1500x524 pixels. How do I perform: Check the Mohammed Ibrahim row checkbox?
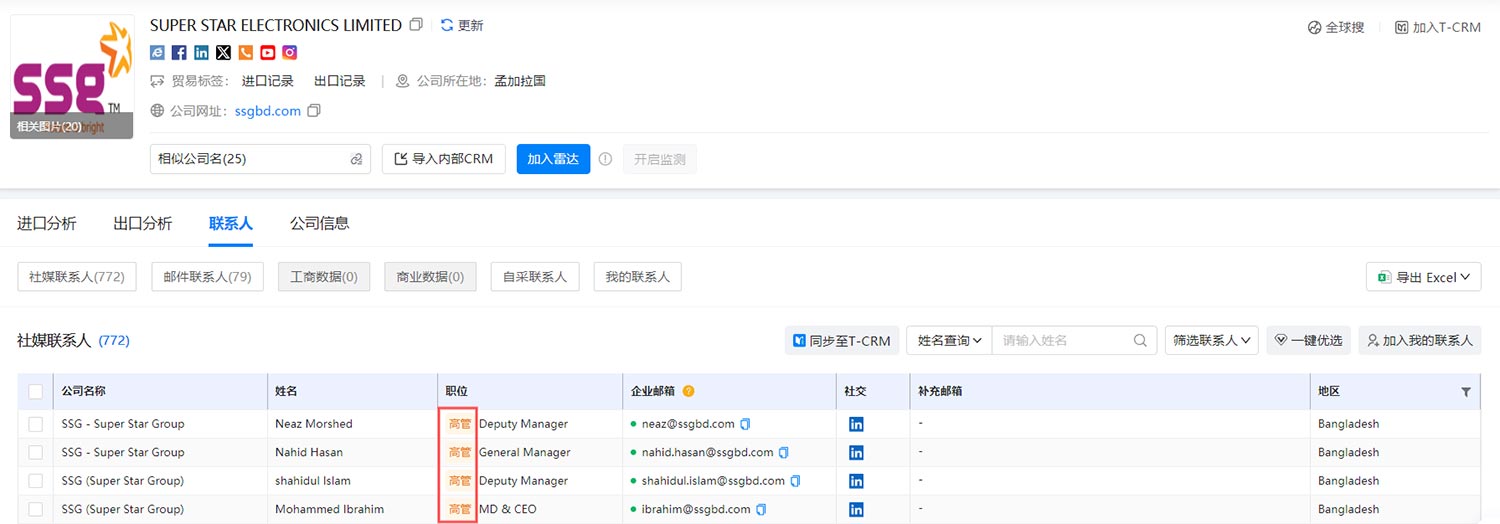tap(36, 509)
